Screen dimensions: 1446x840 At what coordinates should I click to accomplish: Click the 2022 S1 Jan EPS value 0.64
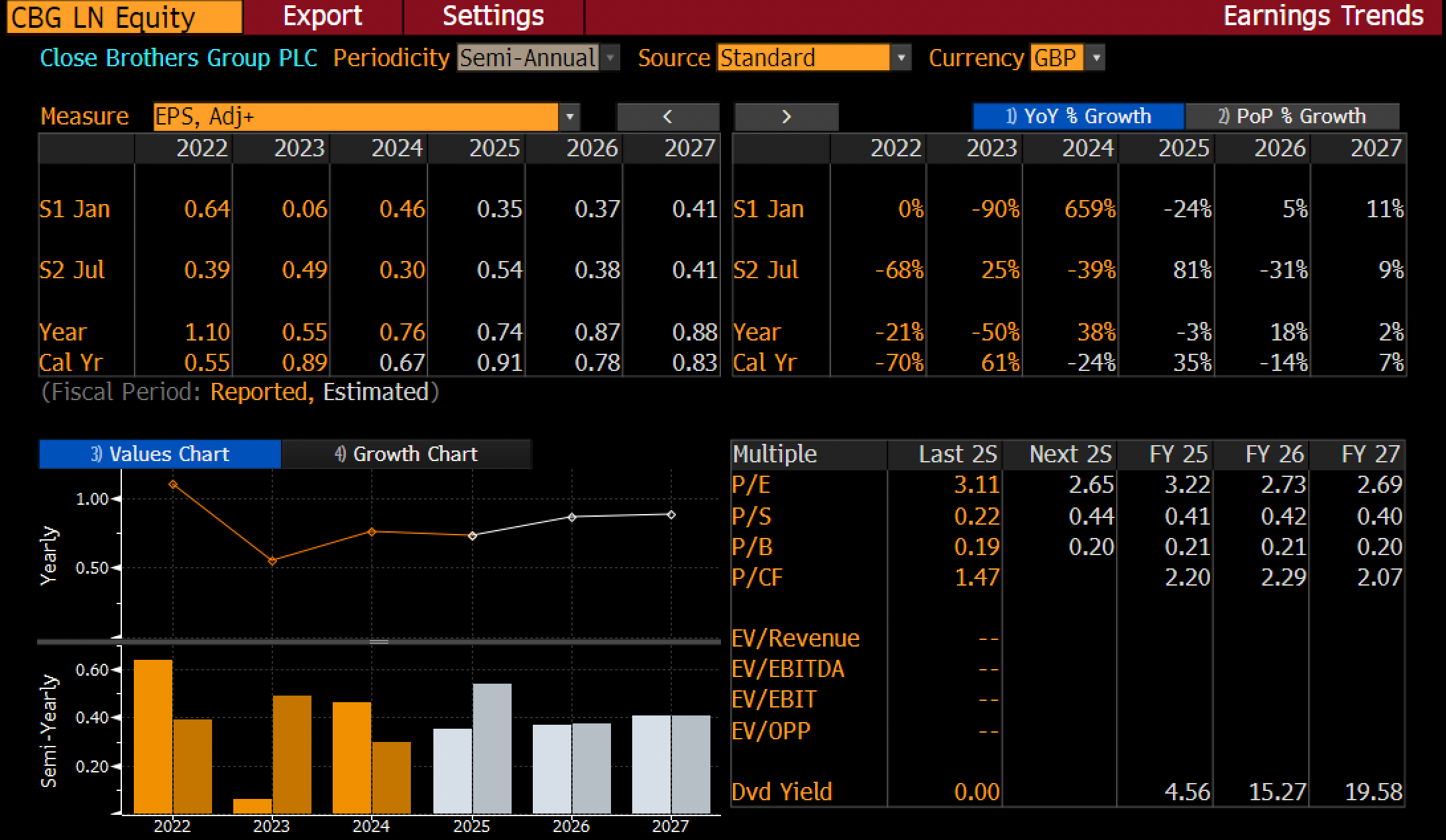(x=207, y=209)
